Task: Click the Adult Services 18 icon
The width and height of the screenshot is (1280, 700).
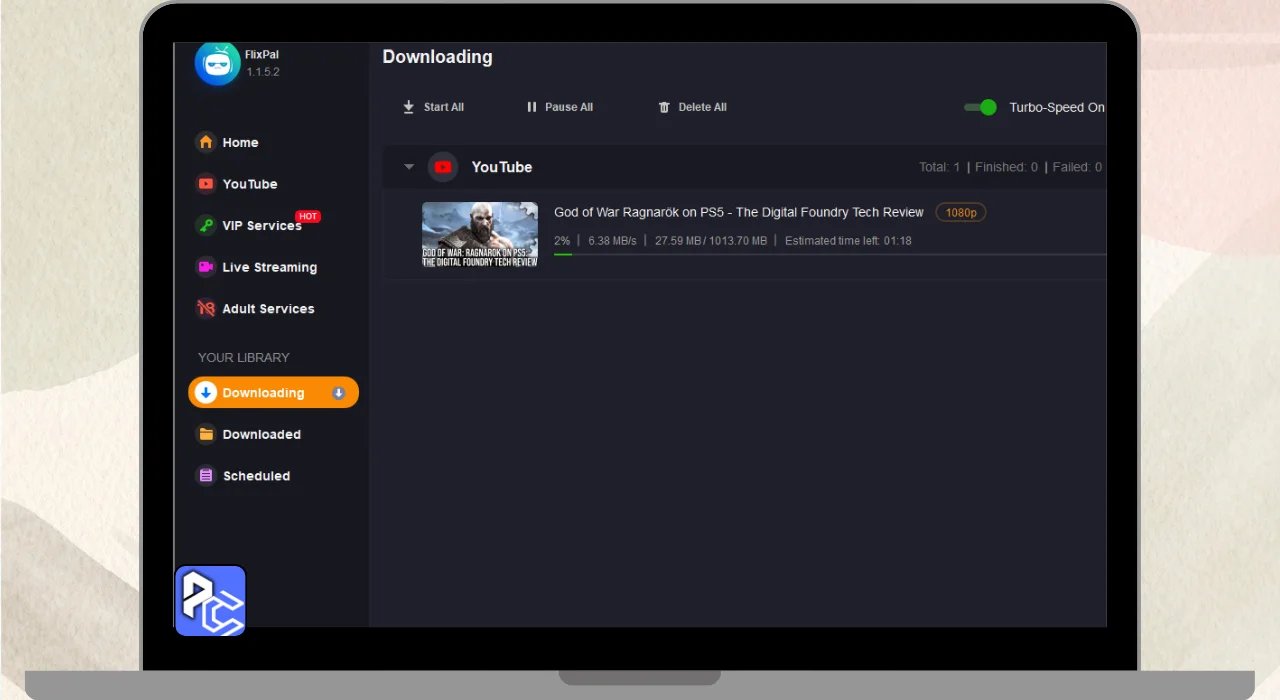Action: pos(206,308)
